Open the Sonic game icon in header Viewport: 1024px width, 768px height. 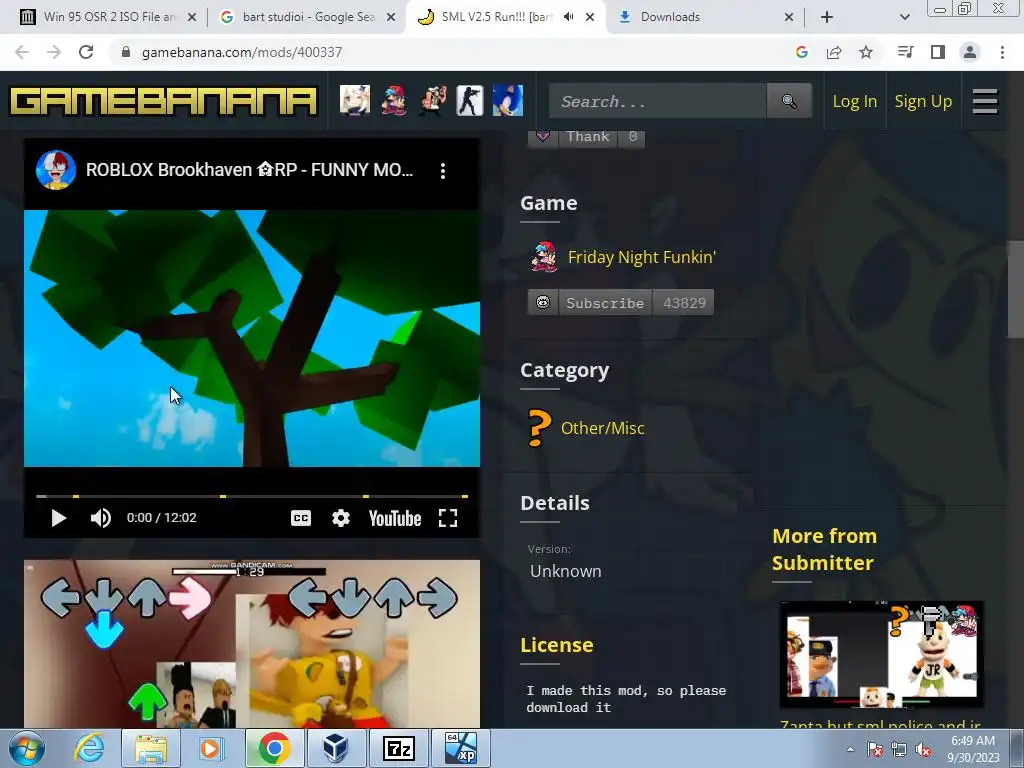click(x=507, y=101)
